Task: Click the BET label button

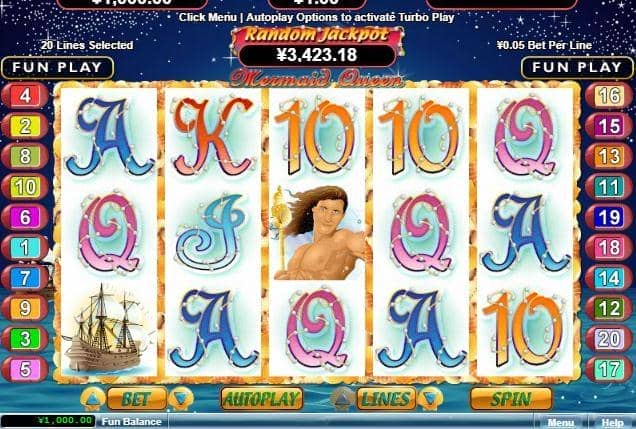Action: tap(137, 399)
